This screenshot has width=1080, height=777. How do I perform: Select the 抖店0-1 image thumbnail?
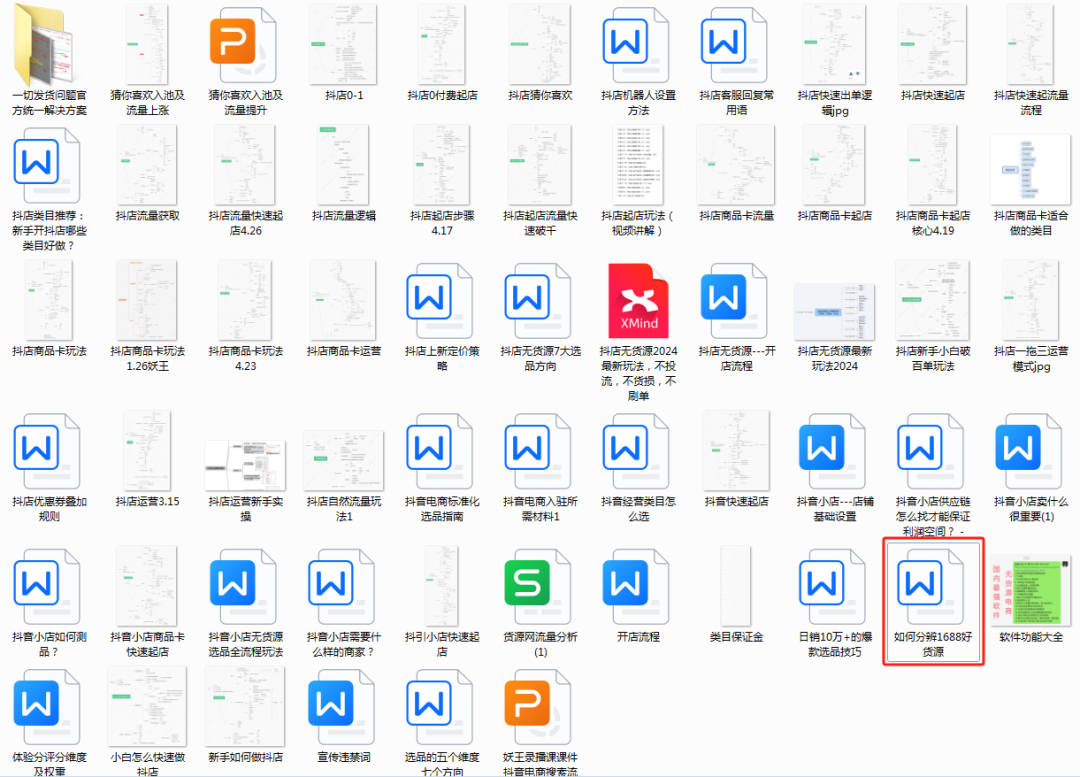(x=343, y=44)
